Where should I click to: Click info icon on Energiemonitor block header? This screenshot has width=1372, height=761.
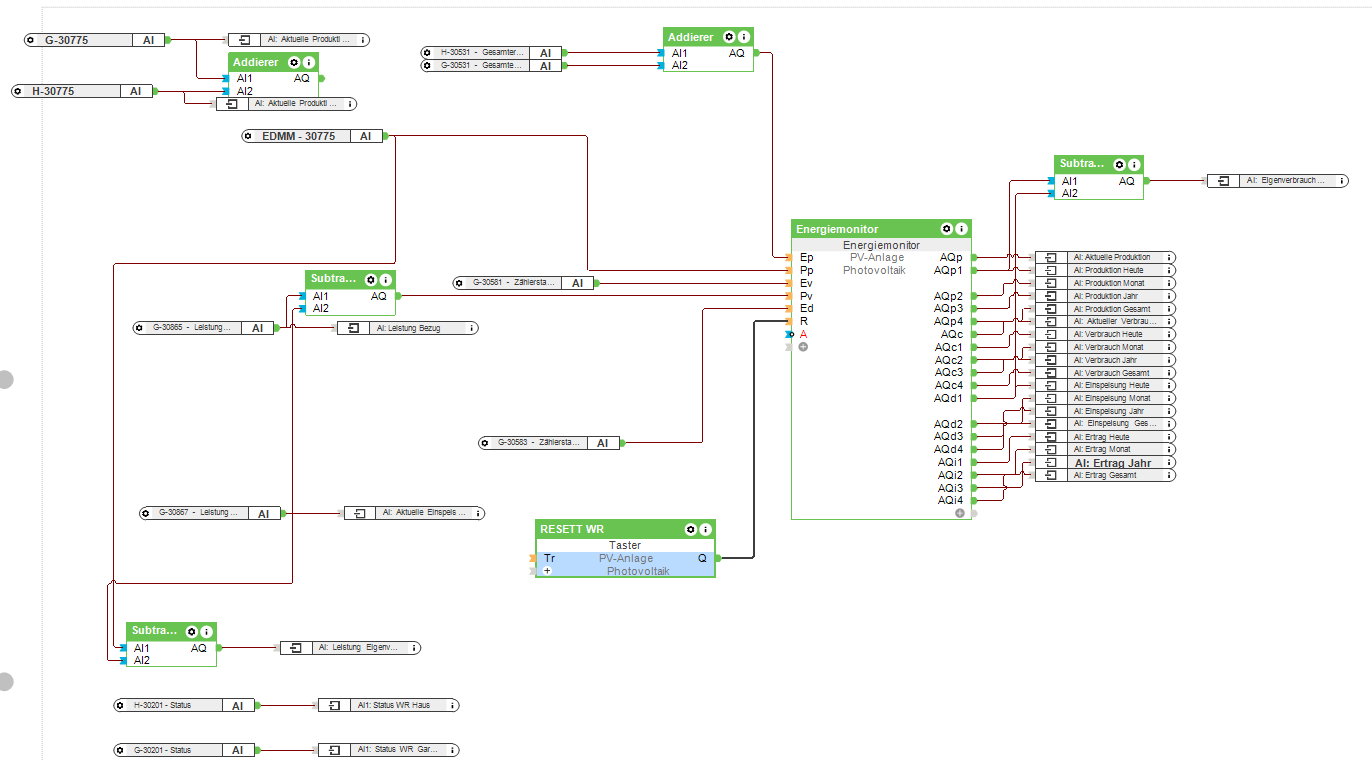(961, 229)
